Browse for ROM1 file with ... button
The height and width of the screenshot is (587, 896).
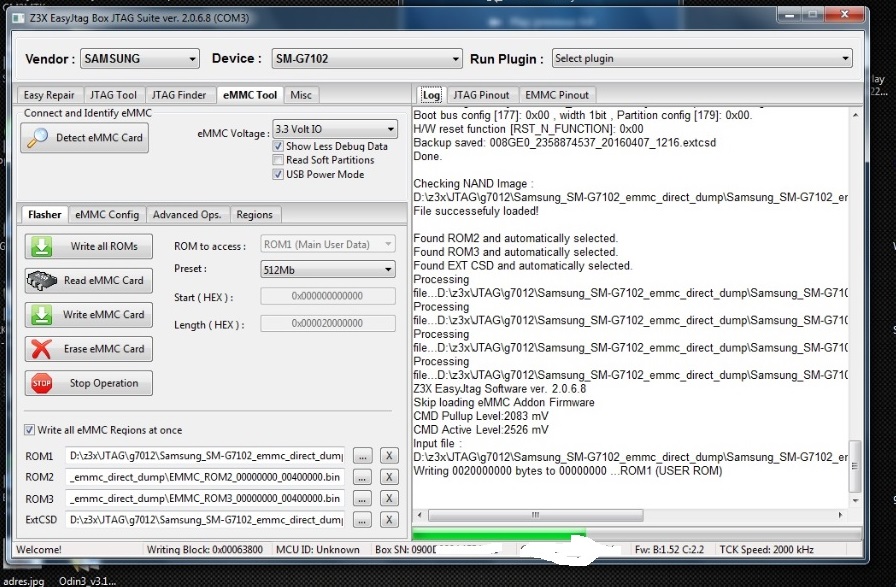(x=362, y=456)
